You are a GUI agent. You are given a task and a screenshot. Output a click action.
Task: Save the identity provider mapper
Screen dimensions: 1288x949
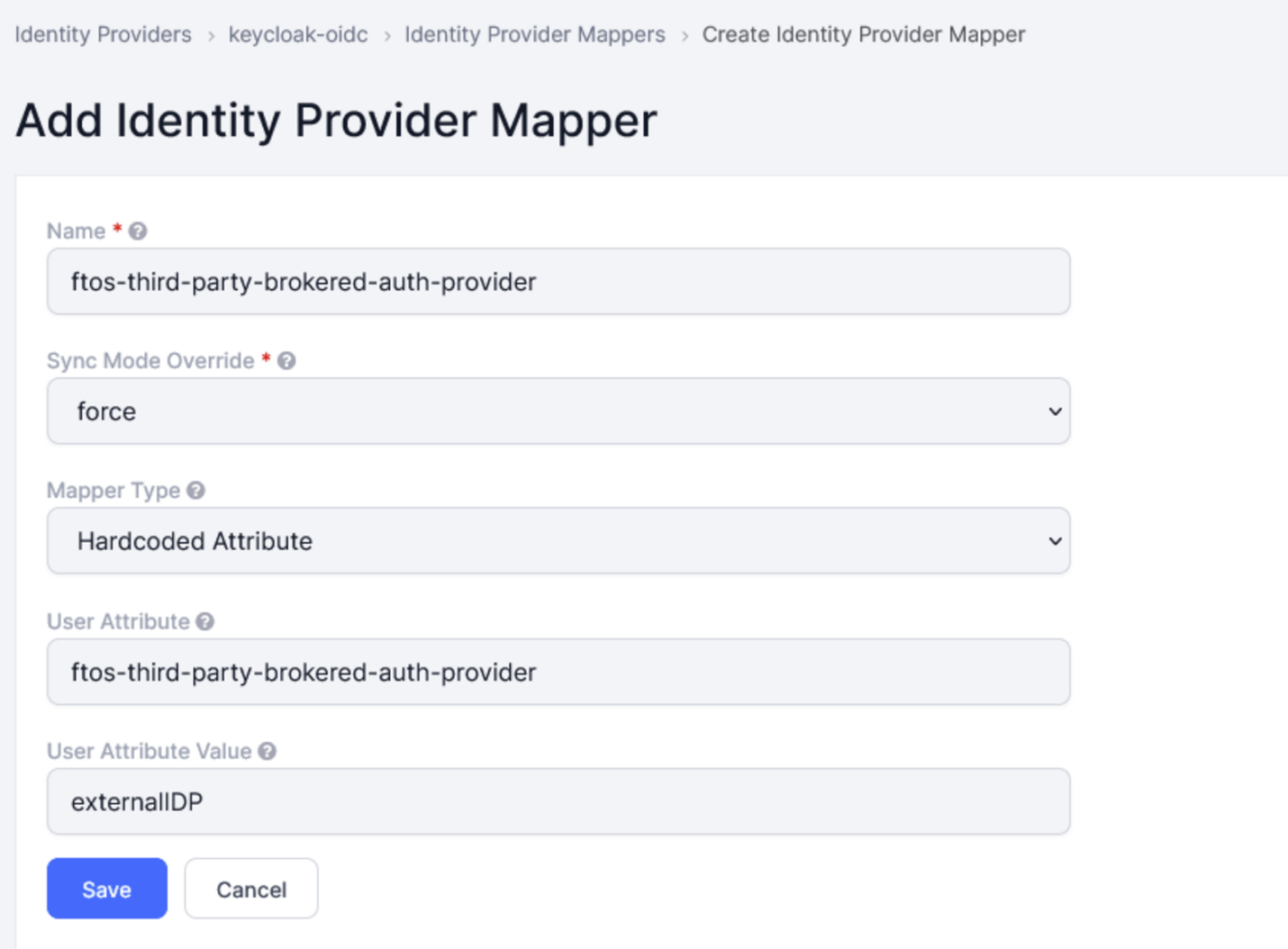107,889
